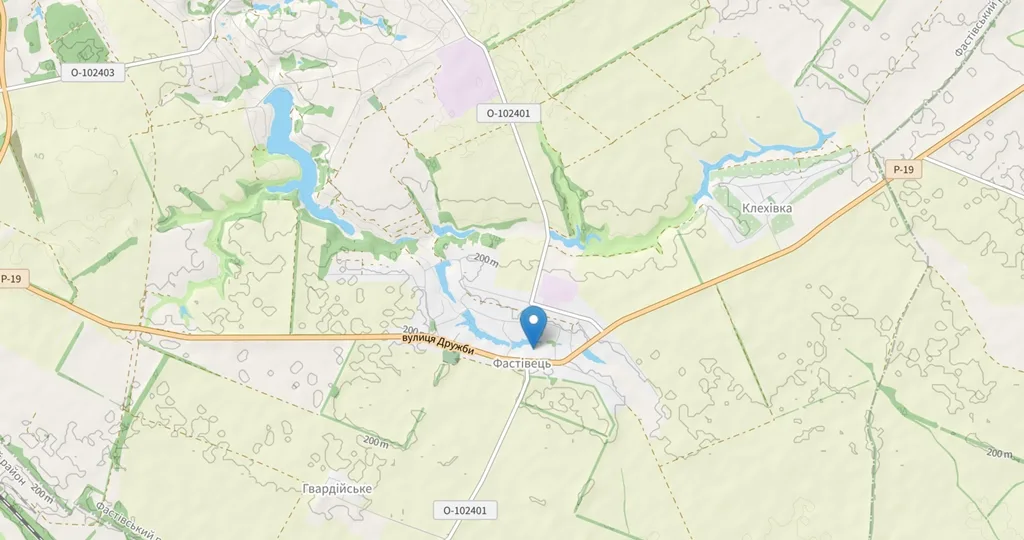The image size is (1024, 540).
Task: Click the вулиця Дружби street label
Action: [438, 345]
